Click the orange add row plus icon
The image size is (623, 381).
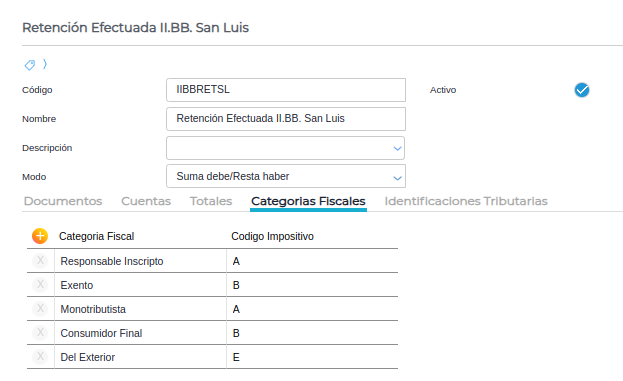coord(40,236)
